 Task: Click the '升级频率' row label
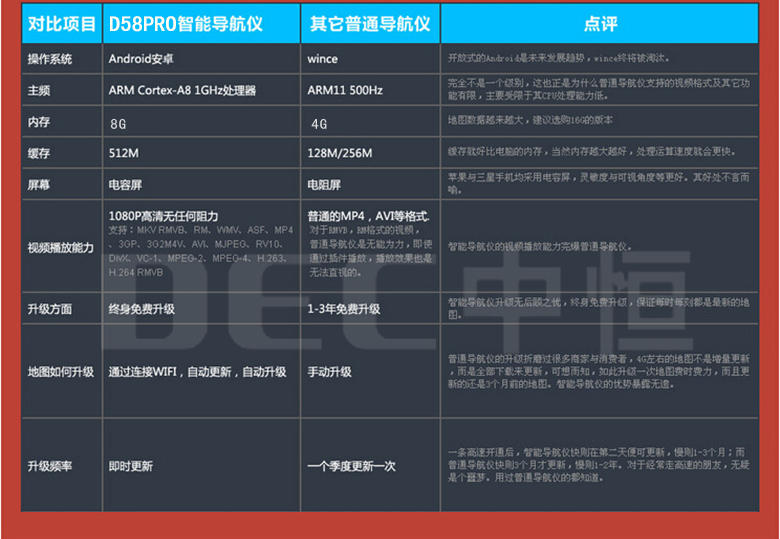point(50,466)
